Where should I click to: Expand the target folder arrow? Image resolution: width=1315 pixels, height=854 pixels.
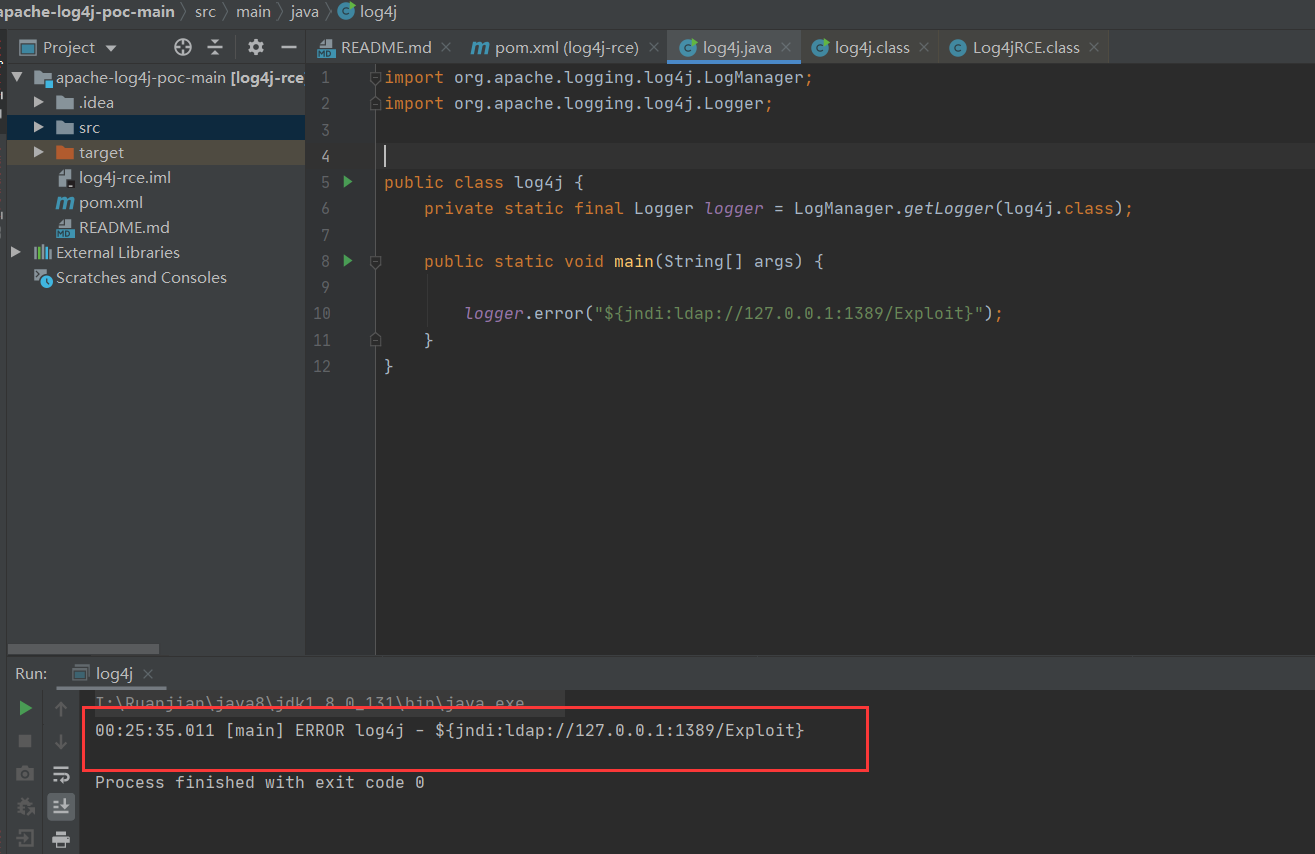click(39, 152)
